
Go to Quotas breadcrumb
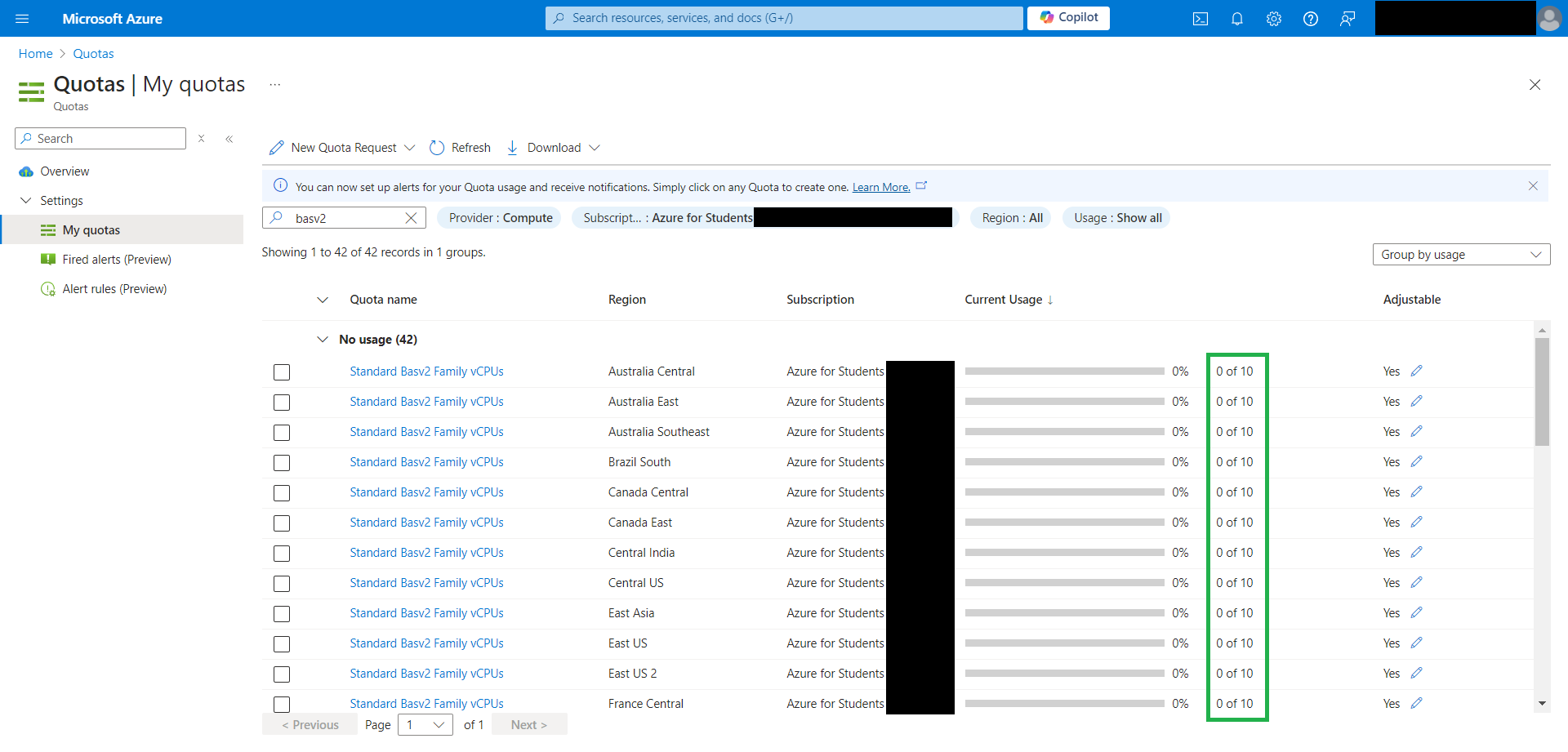point(93,54)
